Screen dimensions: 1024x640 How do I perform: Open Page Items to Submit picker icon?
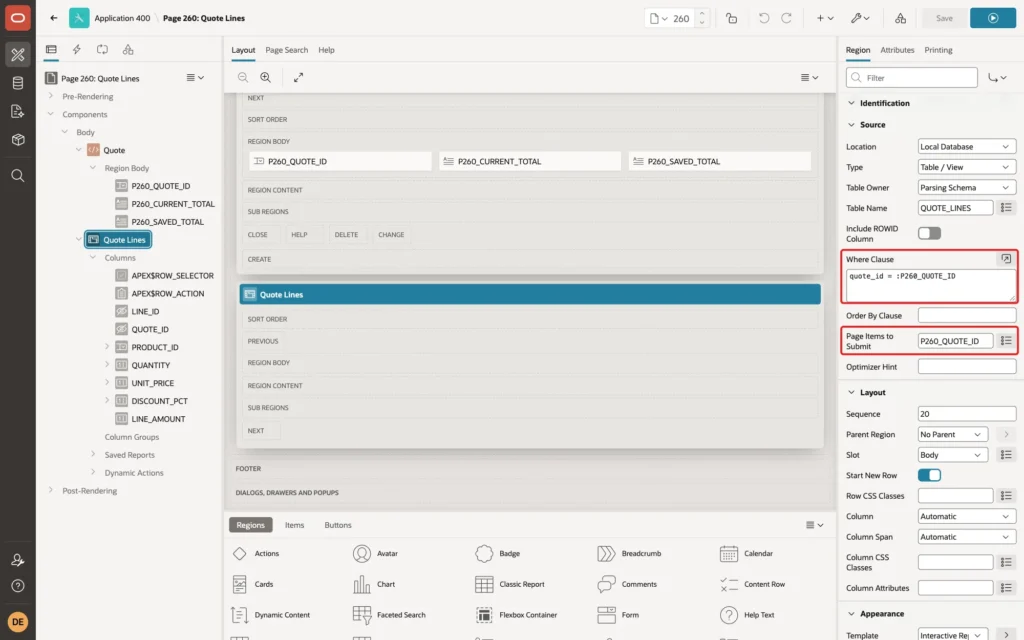point(1006,341)
